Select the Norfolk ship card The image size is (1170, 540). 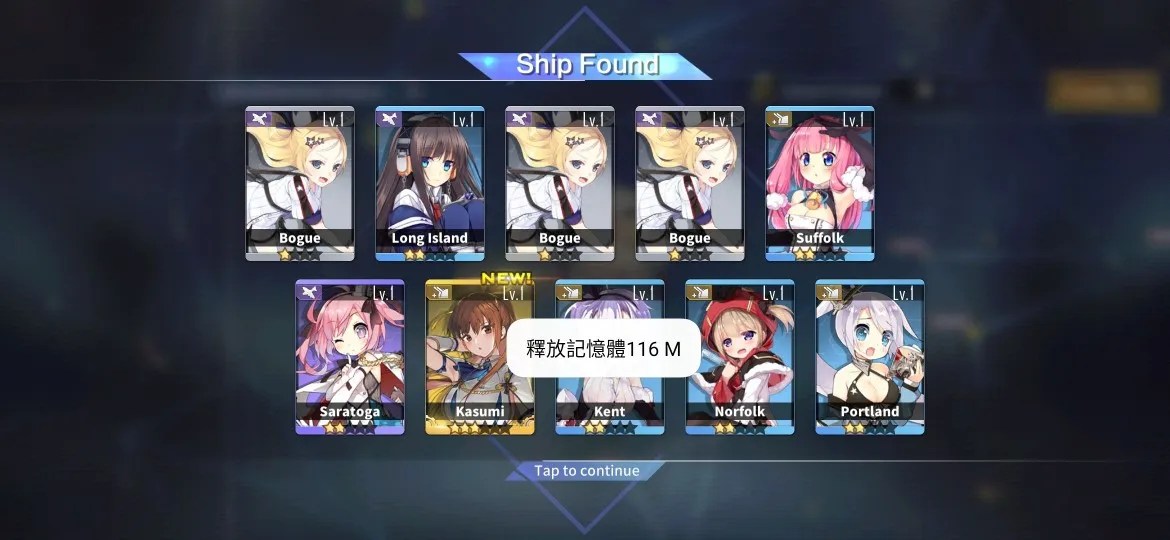pos(739,357)
